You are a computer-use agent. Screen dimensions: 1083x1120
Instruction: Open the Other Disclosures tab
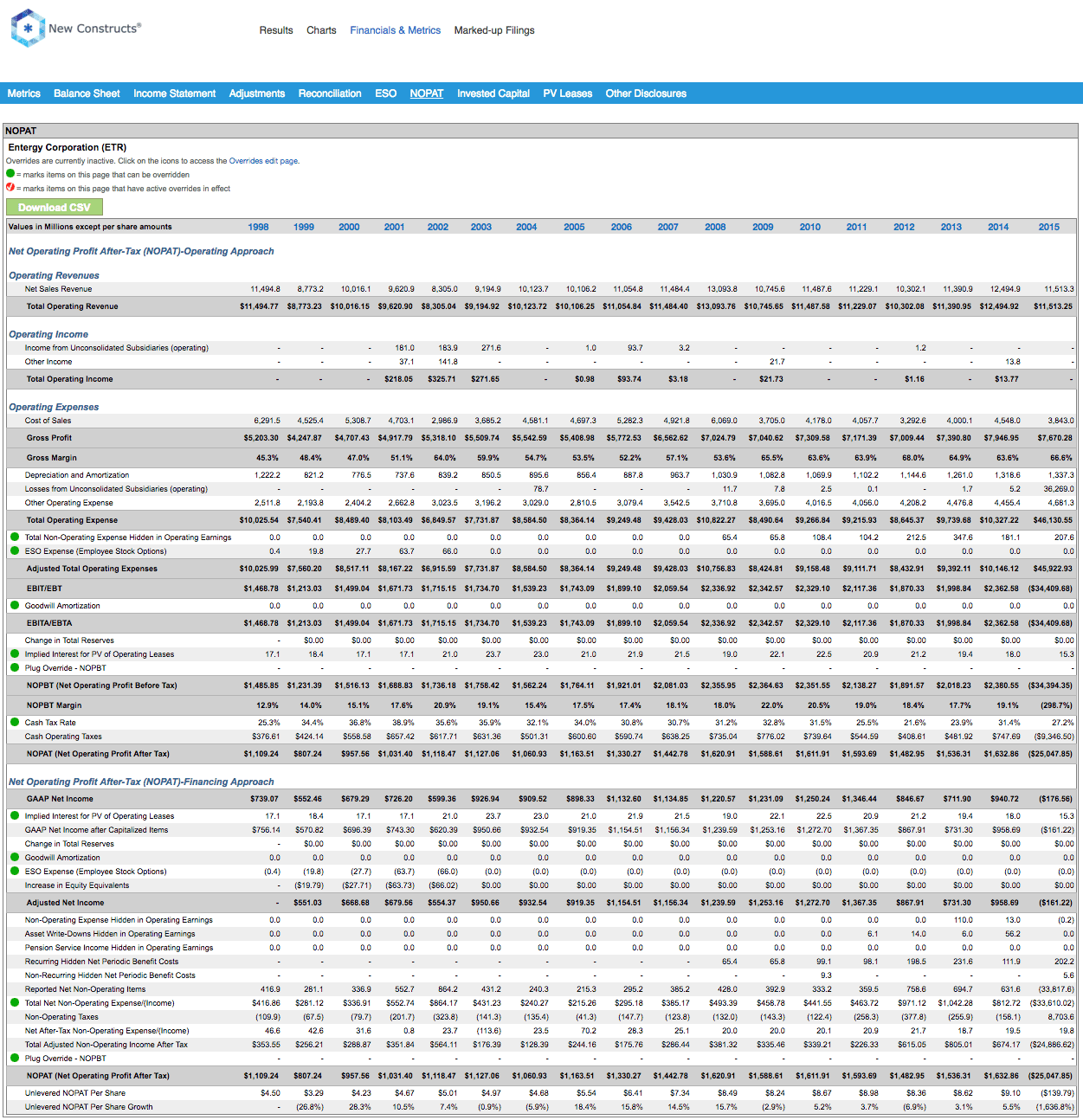(x=646, y=93)
